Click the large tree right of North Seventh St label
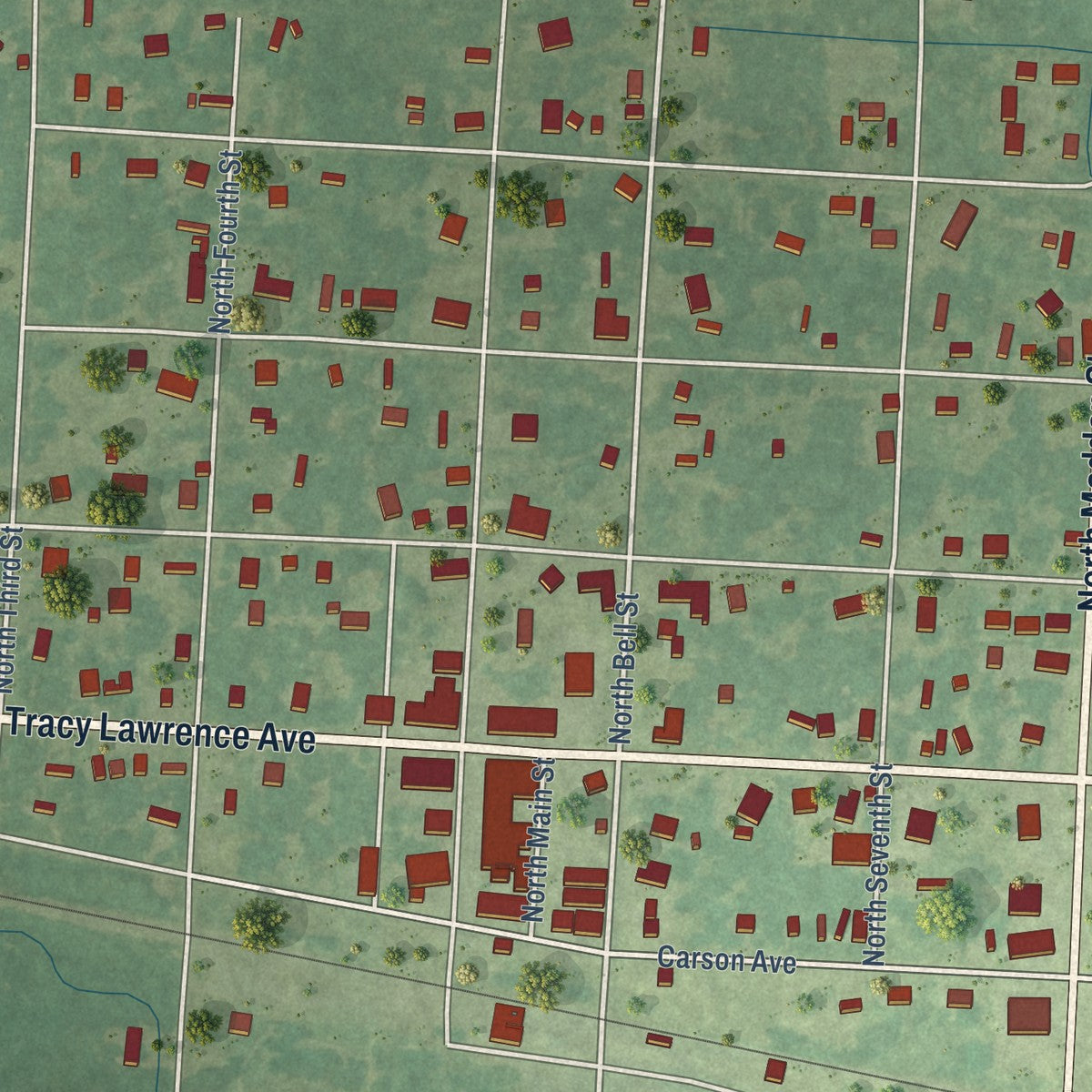The height and width of the screenshot is (1092, 1092). 944,913
